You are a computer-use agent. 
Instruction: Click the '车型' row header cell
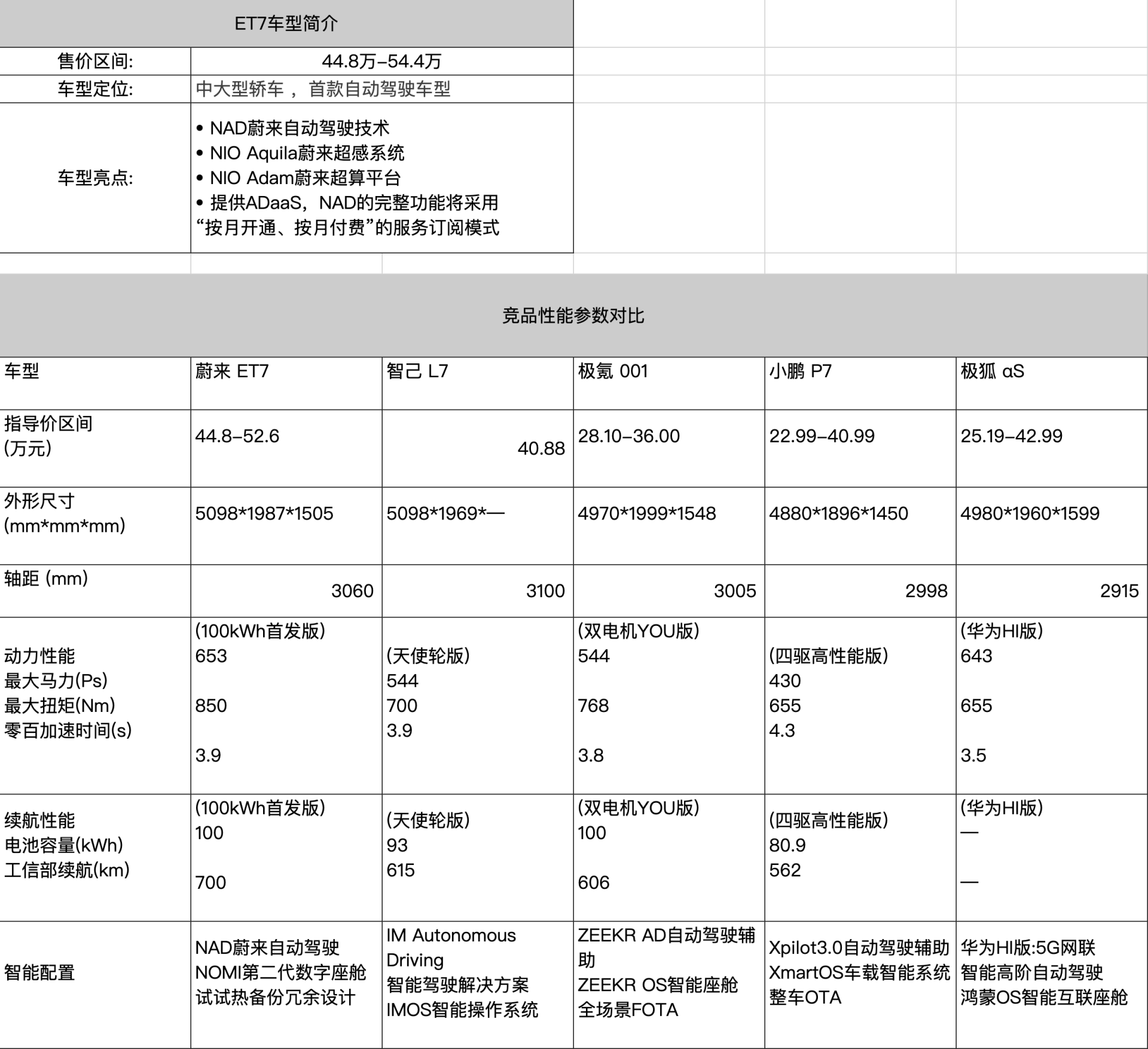click(x=95, y=383)
